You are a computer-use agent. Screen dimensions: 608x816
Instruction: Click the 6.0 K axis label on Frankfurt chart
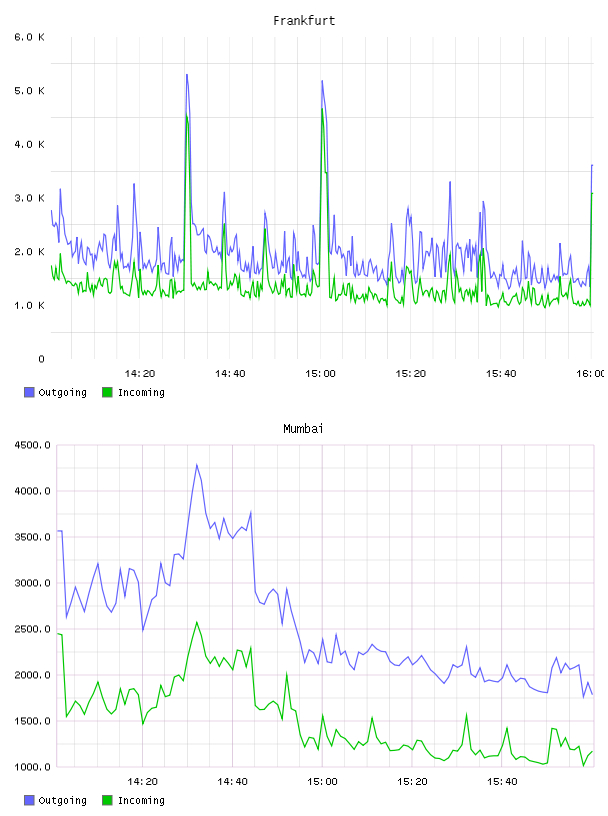(x=30, y=37)
